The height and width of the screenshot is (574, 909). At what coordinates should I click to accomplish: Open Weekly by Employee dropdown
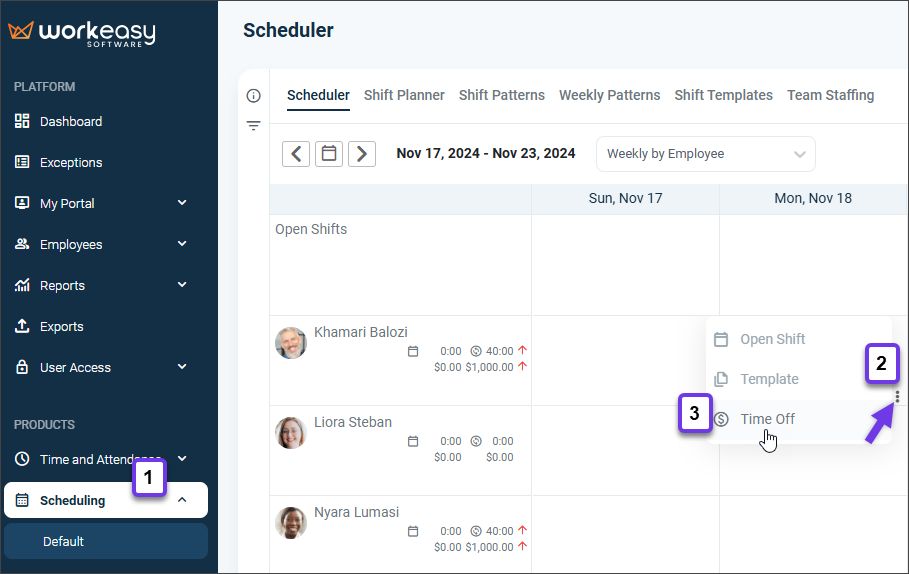click(705, 154)
